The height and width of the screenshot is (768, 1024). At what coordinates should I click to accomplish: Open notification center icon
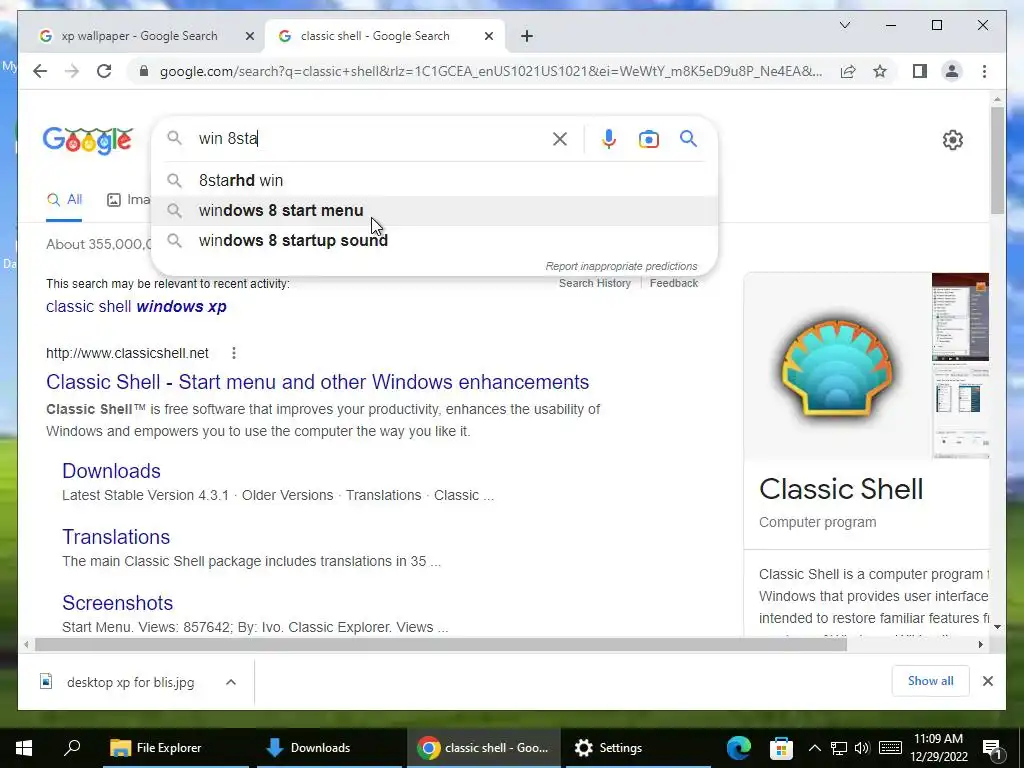coord(992,749)
